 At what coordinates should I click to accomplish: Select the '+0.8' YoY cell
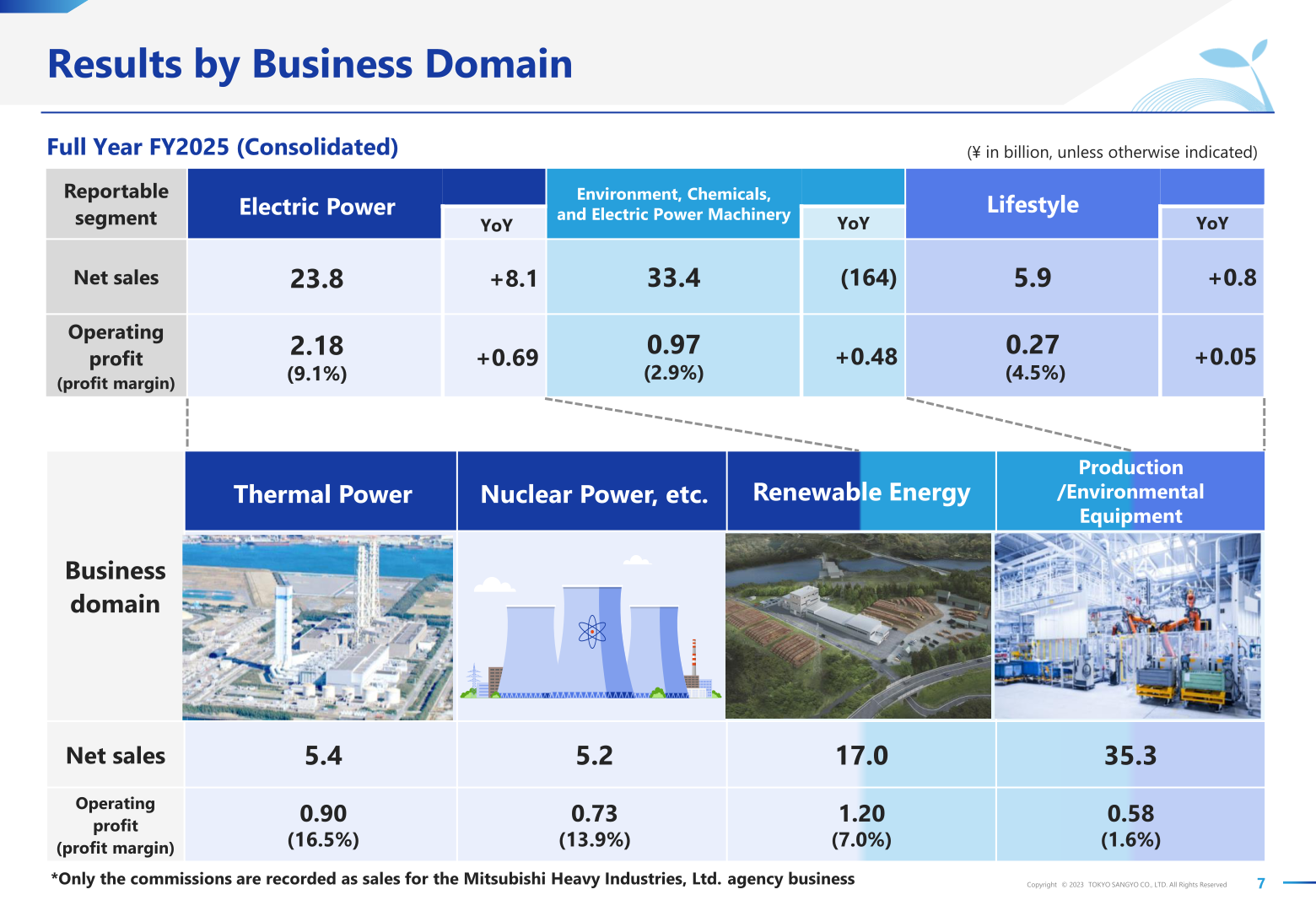point(1212,278)
